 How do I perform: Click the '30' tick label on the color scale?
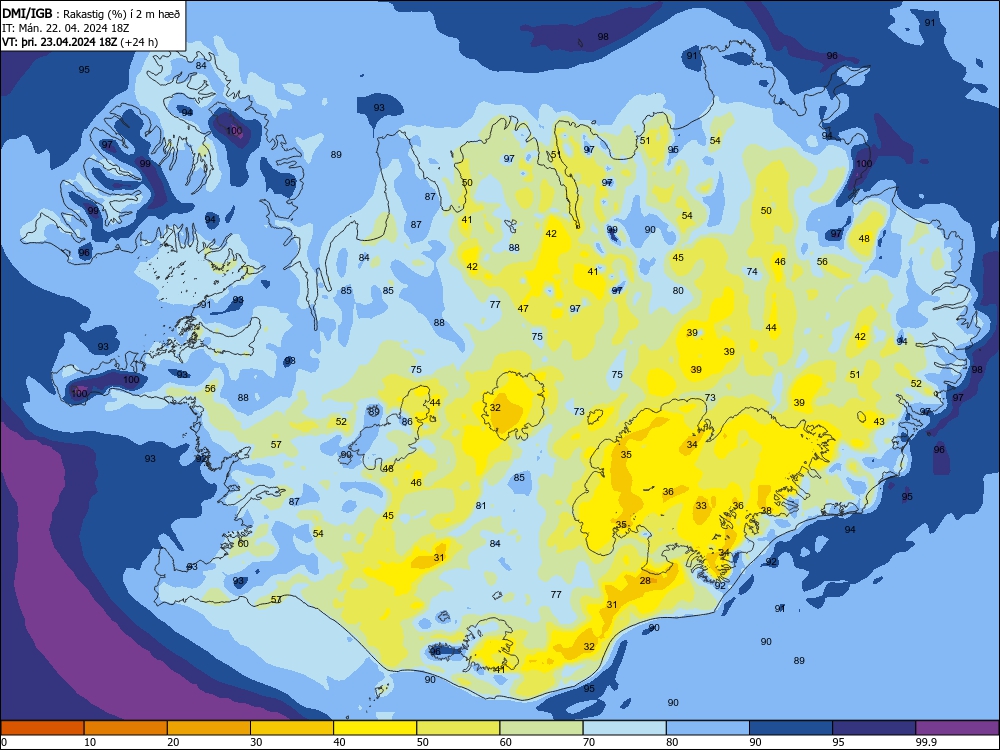pyautogui.click(x=256, y=742)
